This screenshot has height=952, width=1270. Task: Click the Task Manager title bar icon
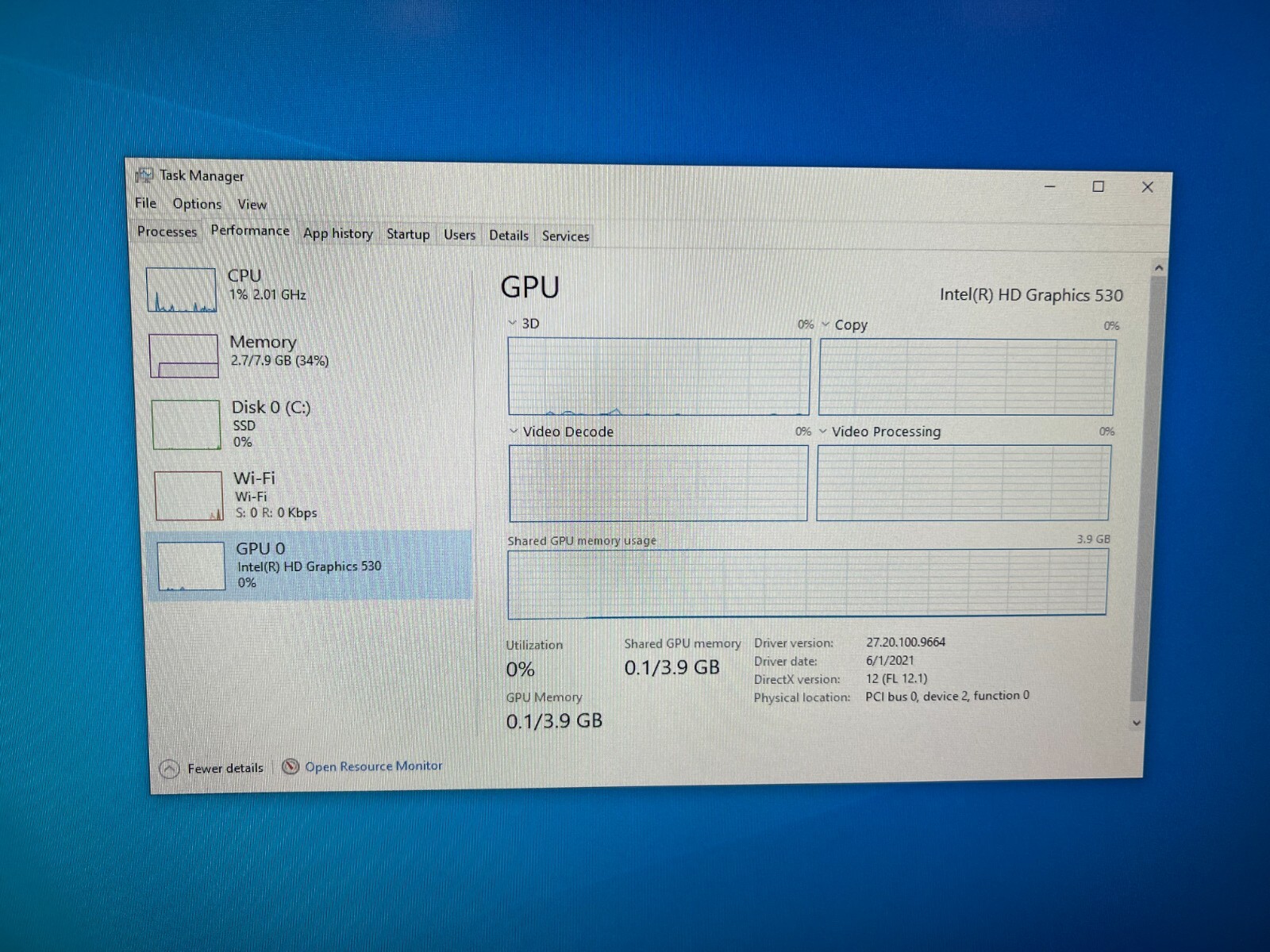pos(144,175)
